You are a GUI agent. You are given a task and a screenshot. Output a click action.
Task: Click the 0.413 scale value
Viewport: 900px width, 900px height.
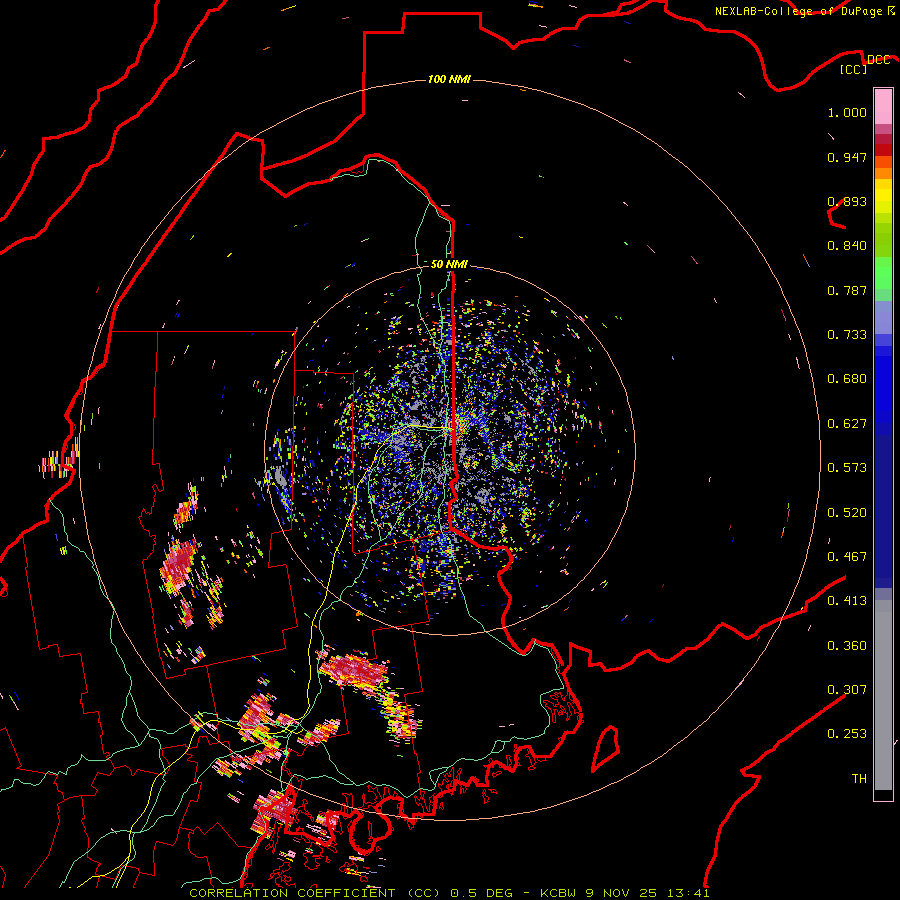coord(847,601)
